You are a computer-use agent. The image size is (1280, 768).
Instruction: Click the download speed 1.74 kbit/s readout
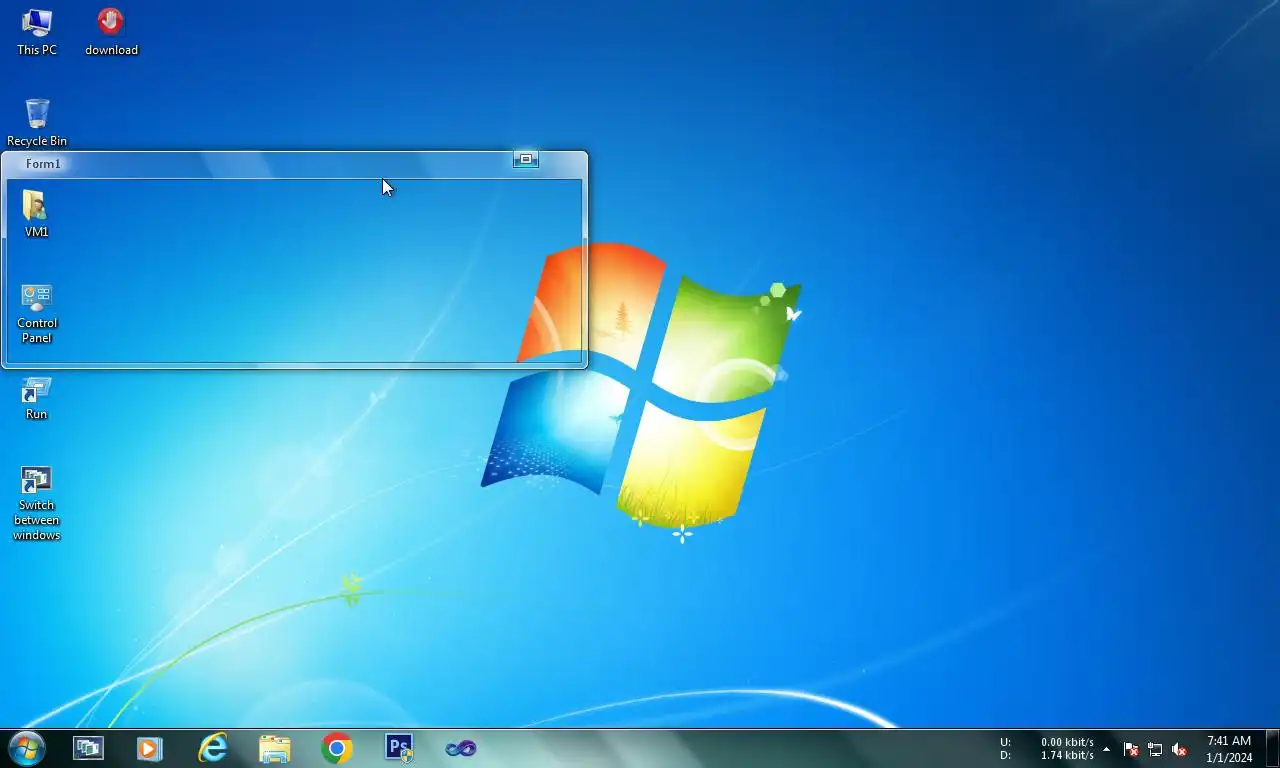[1067, 755]
